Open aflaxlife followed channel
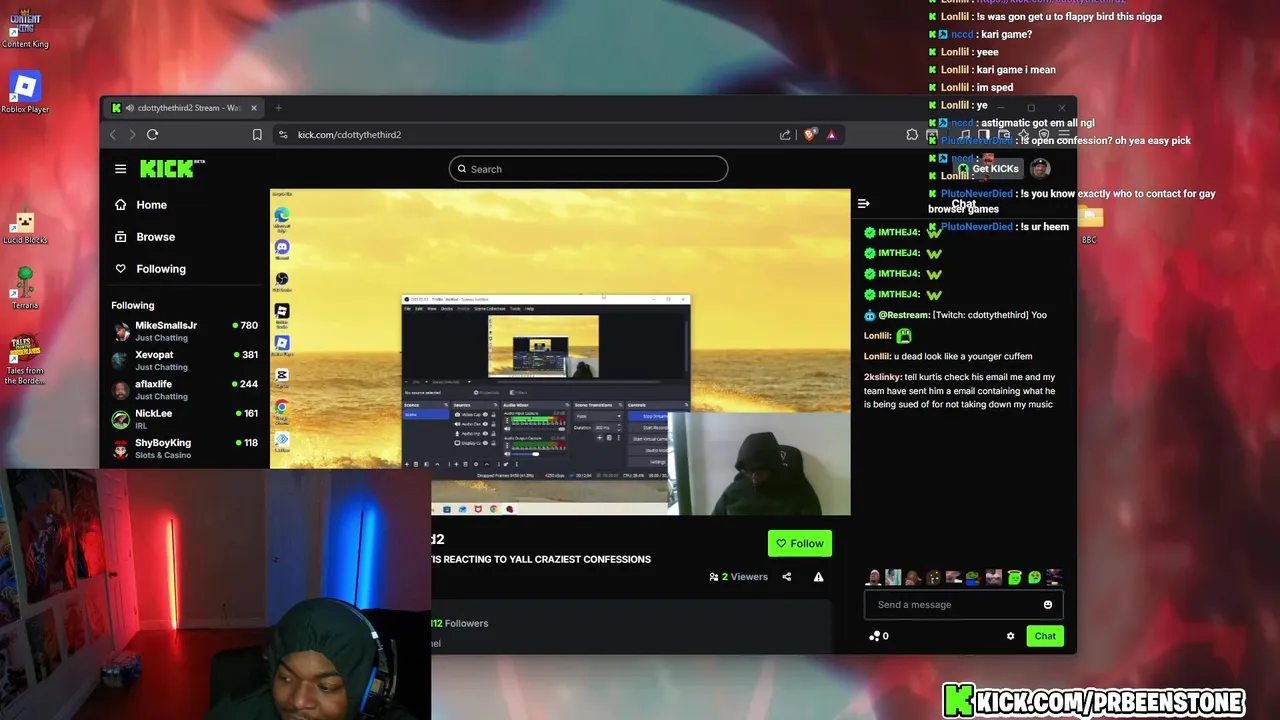The image size is (1280, 720). [185, 389]
